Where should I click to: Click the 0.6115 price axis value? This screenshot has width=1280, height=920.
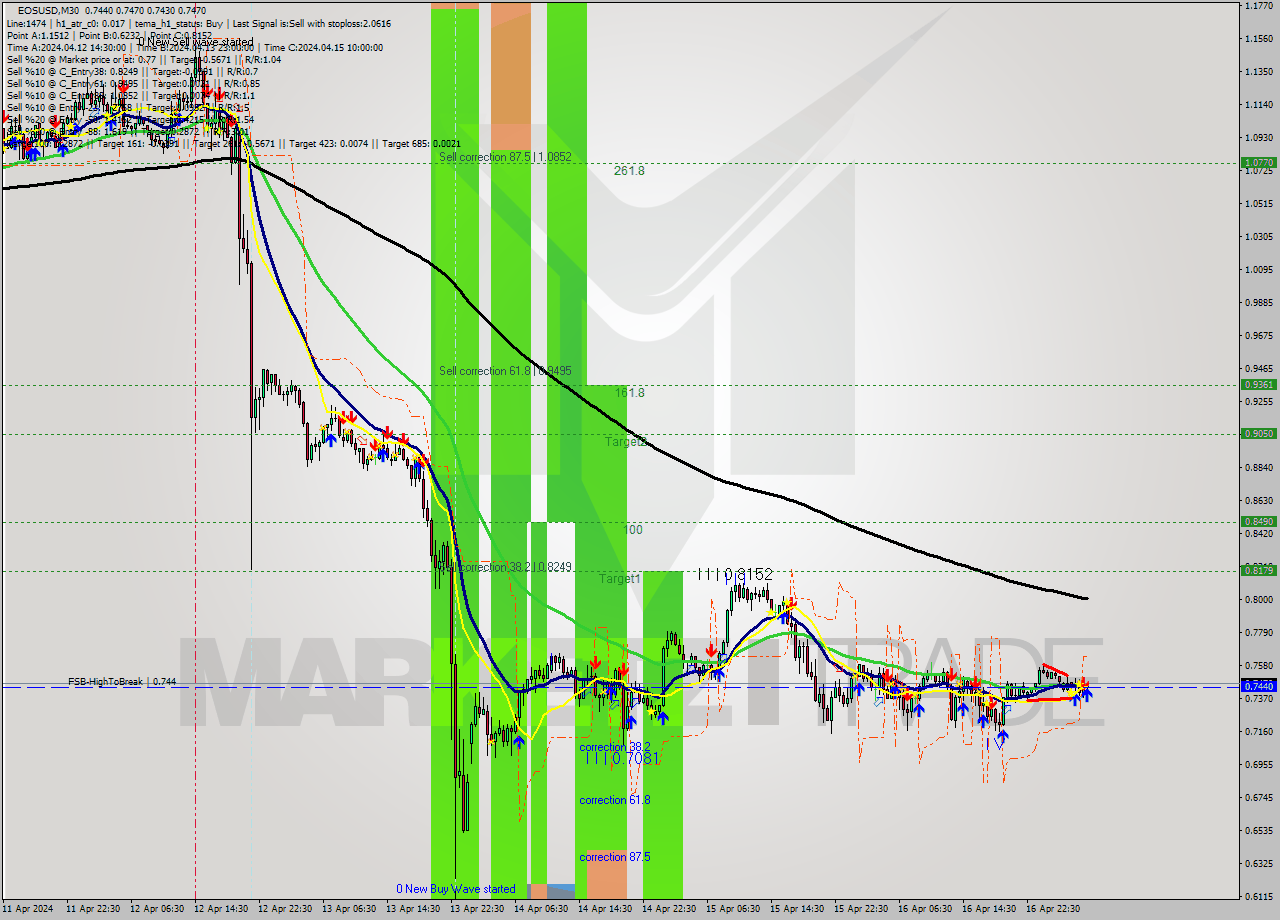(x=1258, y=895)
